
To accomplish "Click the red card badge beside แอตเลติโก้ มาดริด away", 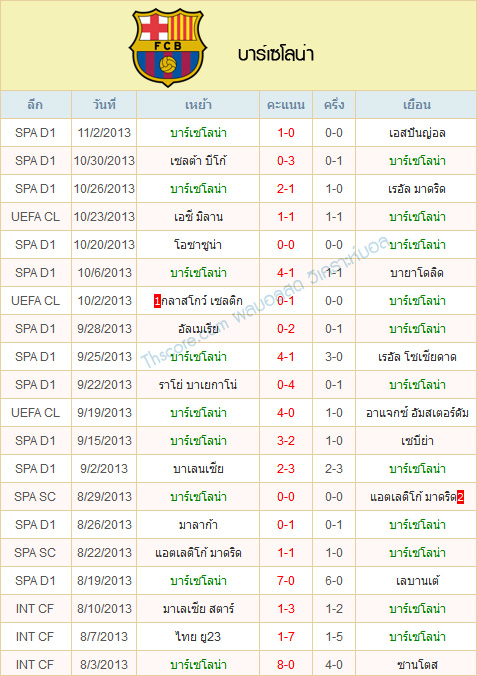I will tap(461, 497).
